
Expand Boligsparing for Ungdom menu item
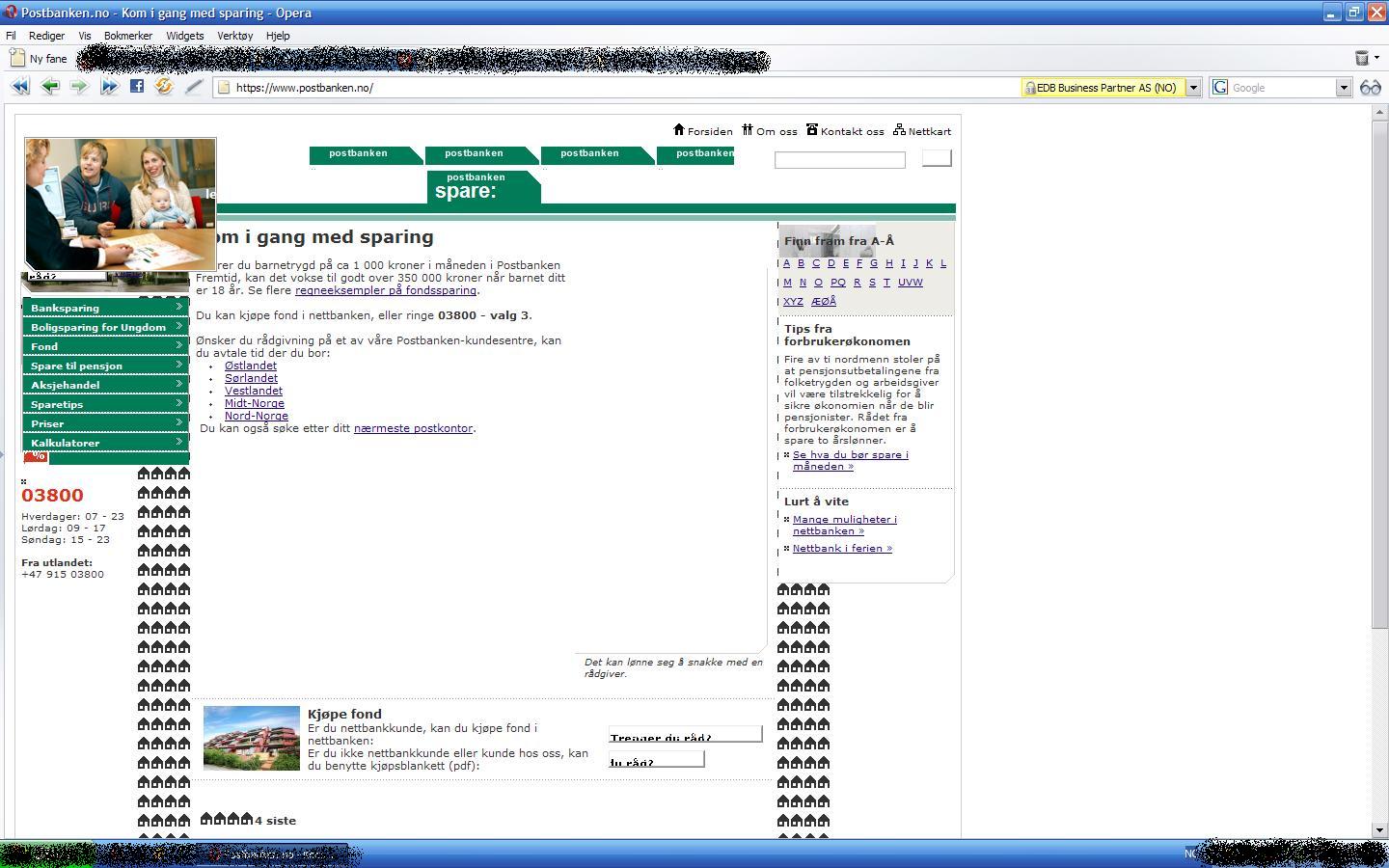pyautogui.click(x=106, y=327)
